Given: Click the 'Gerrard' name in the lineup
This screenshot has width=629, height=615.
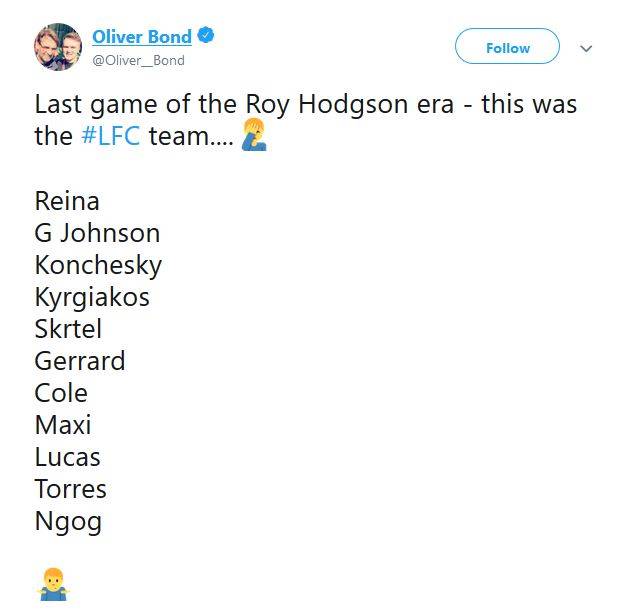Looking at the screenshot, I should [x=80, y=361].
